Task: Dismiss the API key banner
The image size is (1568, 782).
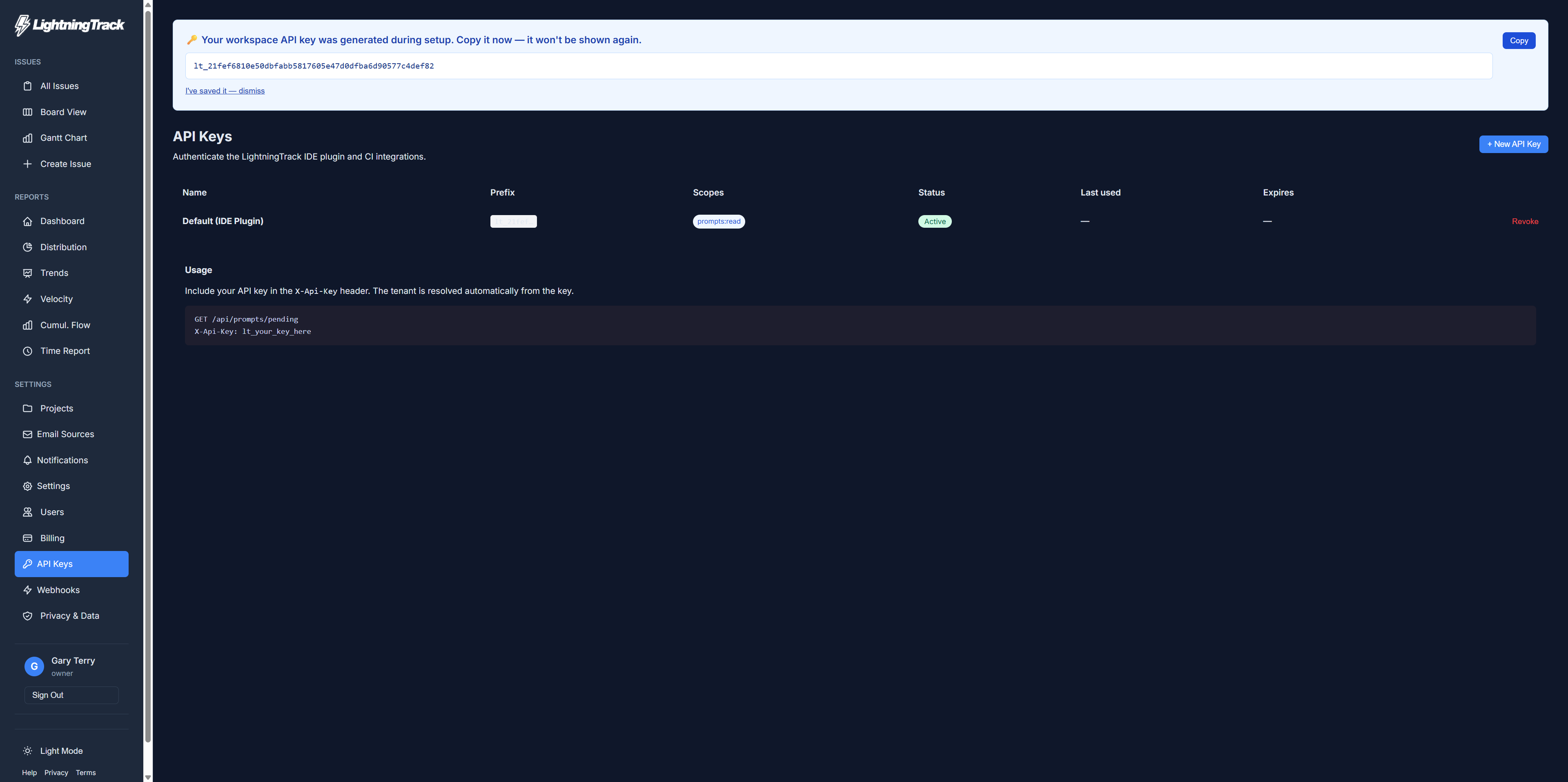Action: pyautogui.click(x=225, y=91)
